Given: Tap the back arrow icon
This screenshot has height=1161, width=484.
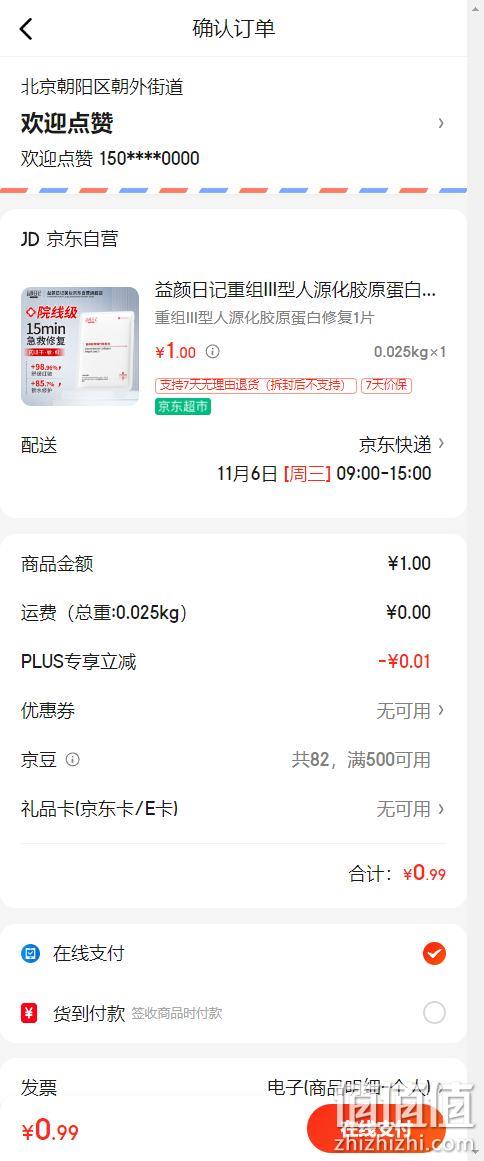Looking at the screenshot, I should coord(26,29).
